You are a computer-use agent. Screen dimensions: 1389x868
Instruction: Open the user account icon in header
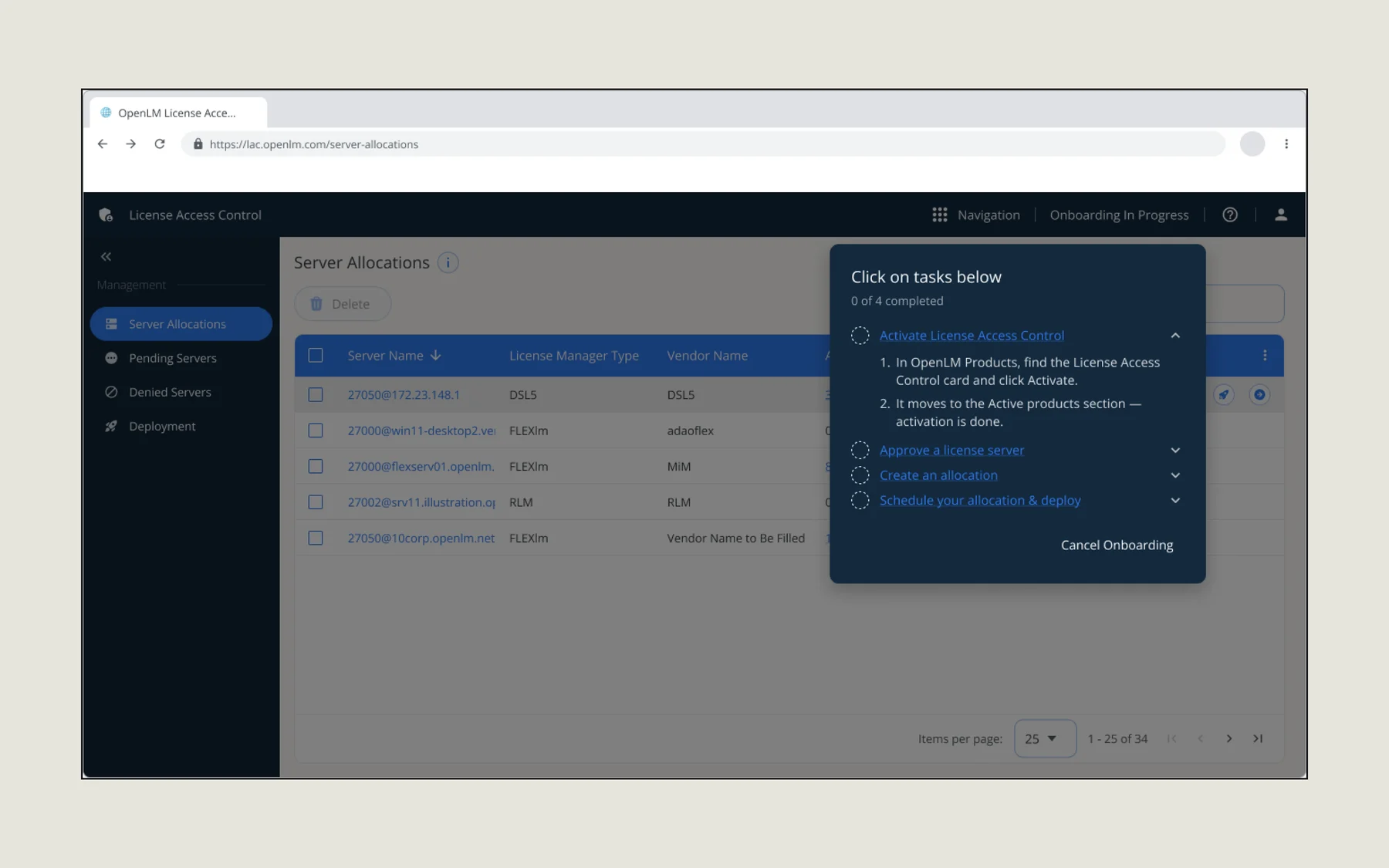[1281, 215]
